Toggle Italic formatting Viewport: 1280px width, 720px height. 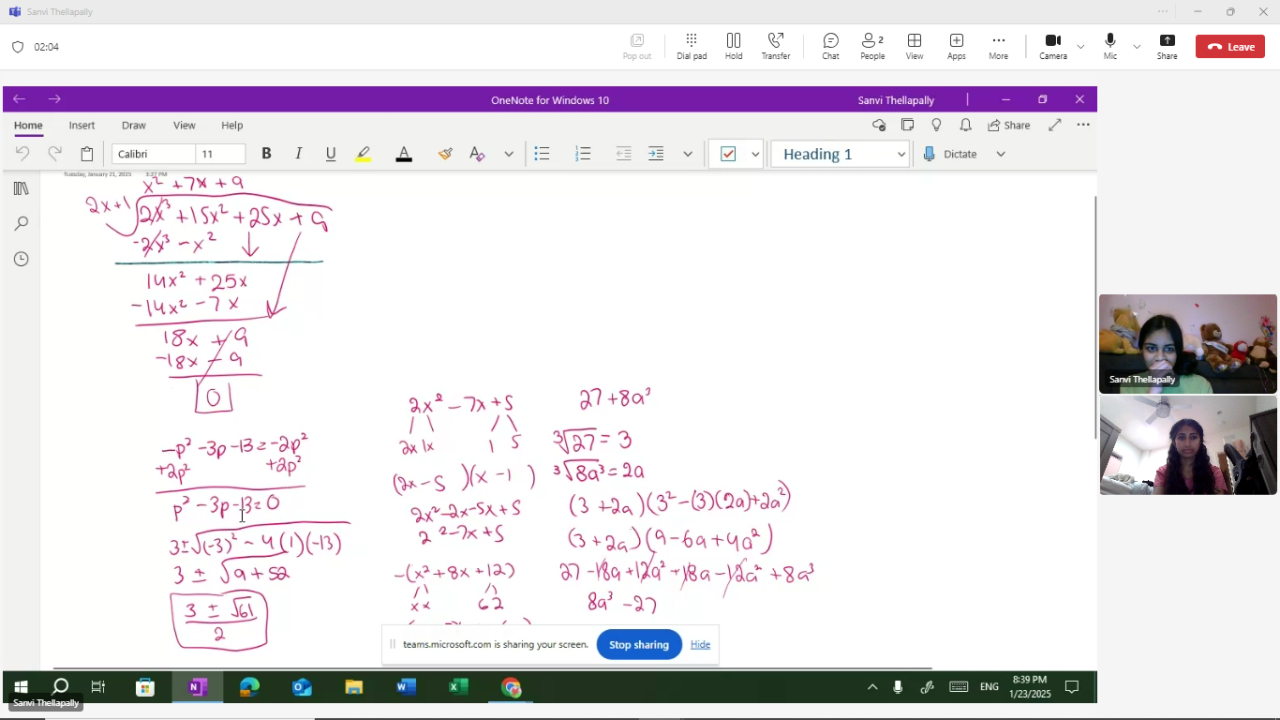pyautogui.click(x=298, y=154)
